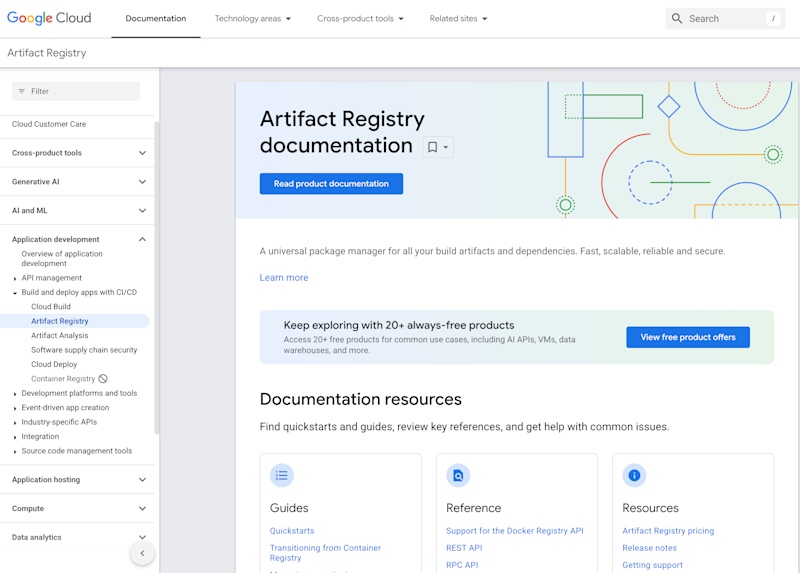Expand the API management tree item
The image size is (800, 573).
[15, 279]
